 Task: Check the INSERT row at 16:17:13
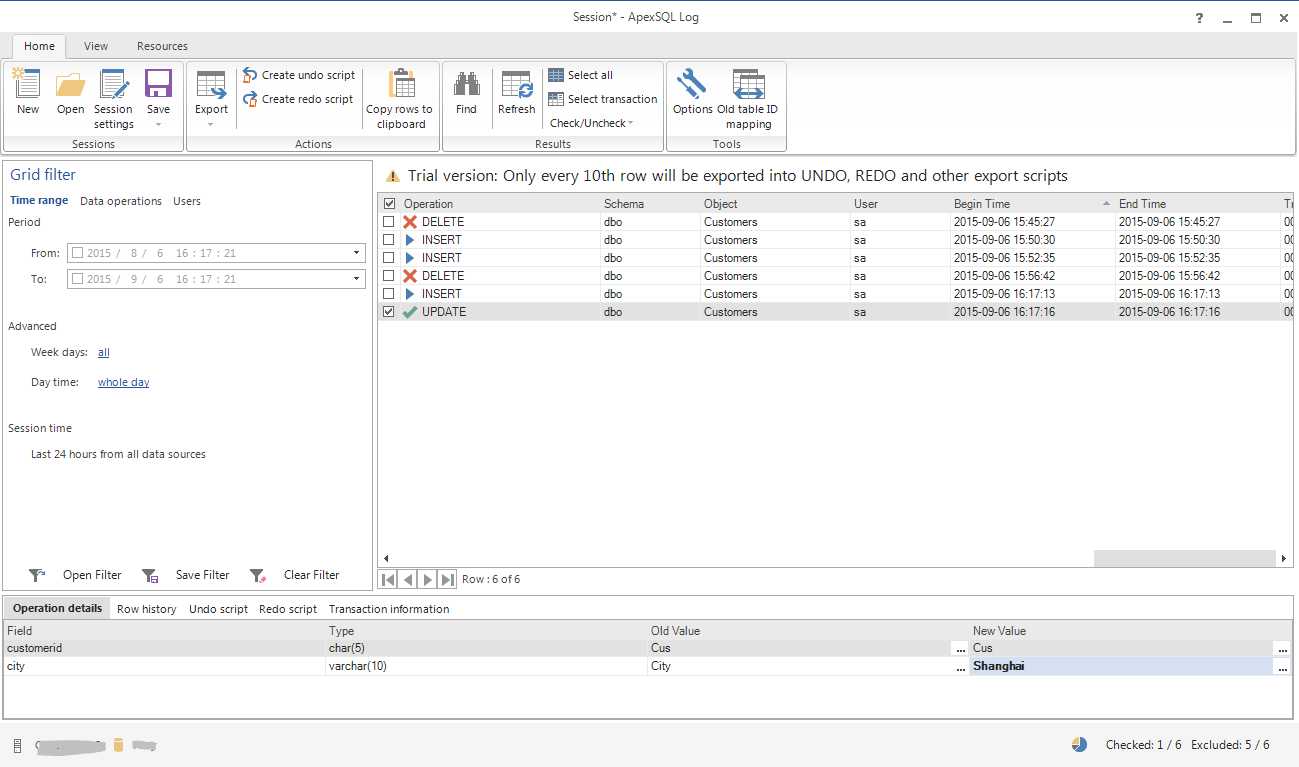point(389,294)
